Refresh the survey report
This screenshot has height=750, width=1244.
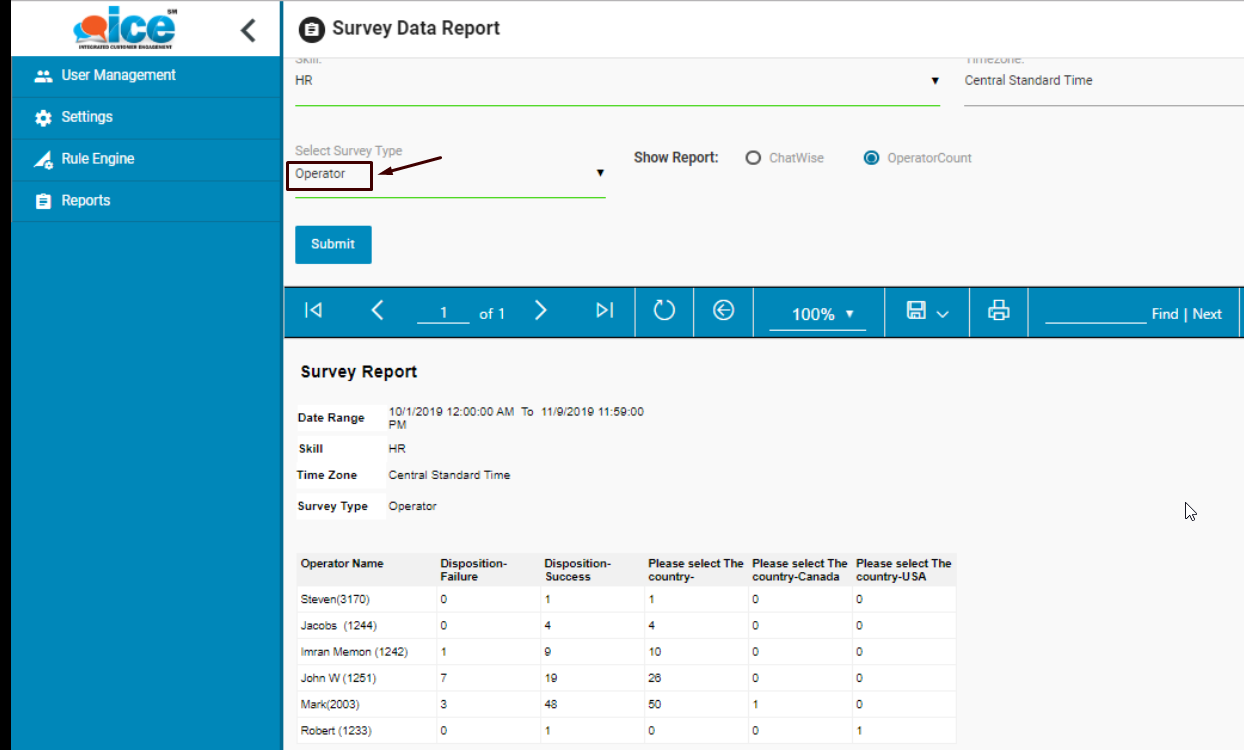665,311
